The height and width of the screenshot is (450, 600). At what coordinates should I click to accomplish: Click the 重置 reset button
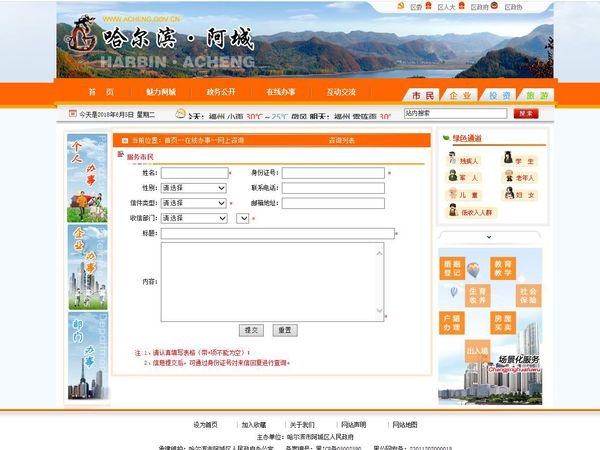pos(285,330)
